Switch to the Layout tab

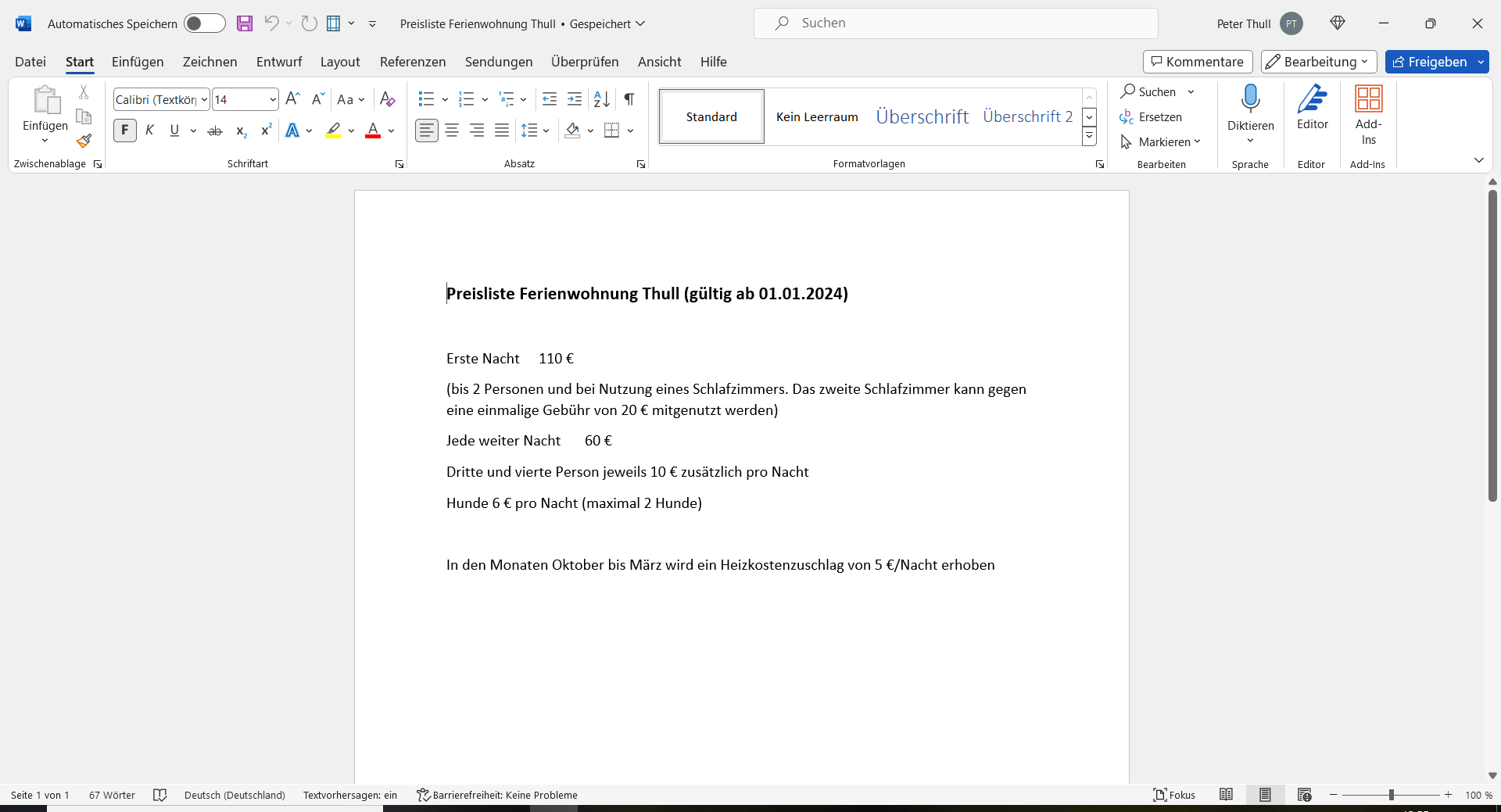coord(340,62)
